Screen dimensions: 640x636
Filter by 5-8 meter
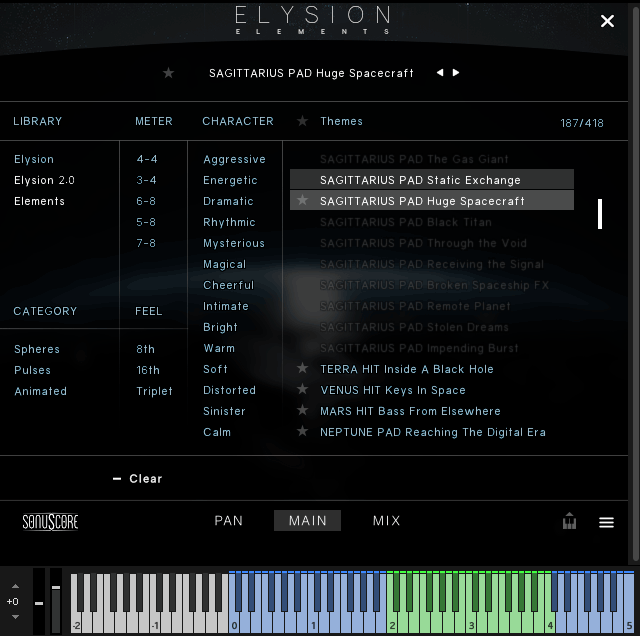(x=146, y=222)
